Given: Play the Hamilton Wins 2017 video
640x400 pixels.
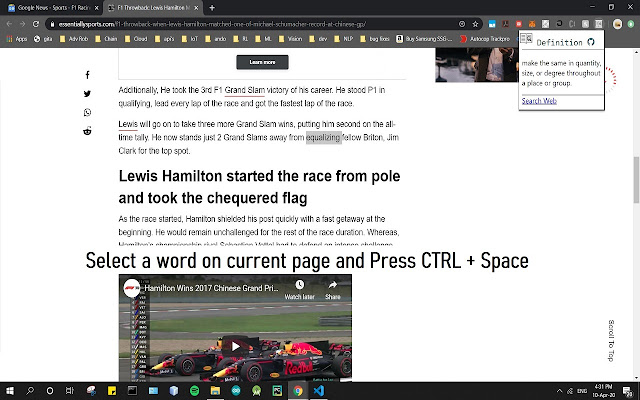Looking at the screenshot, I should pyautogui.click(x=235, y=347).
